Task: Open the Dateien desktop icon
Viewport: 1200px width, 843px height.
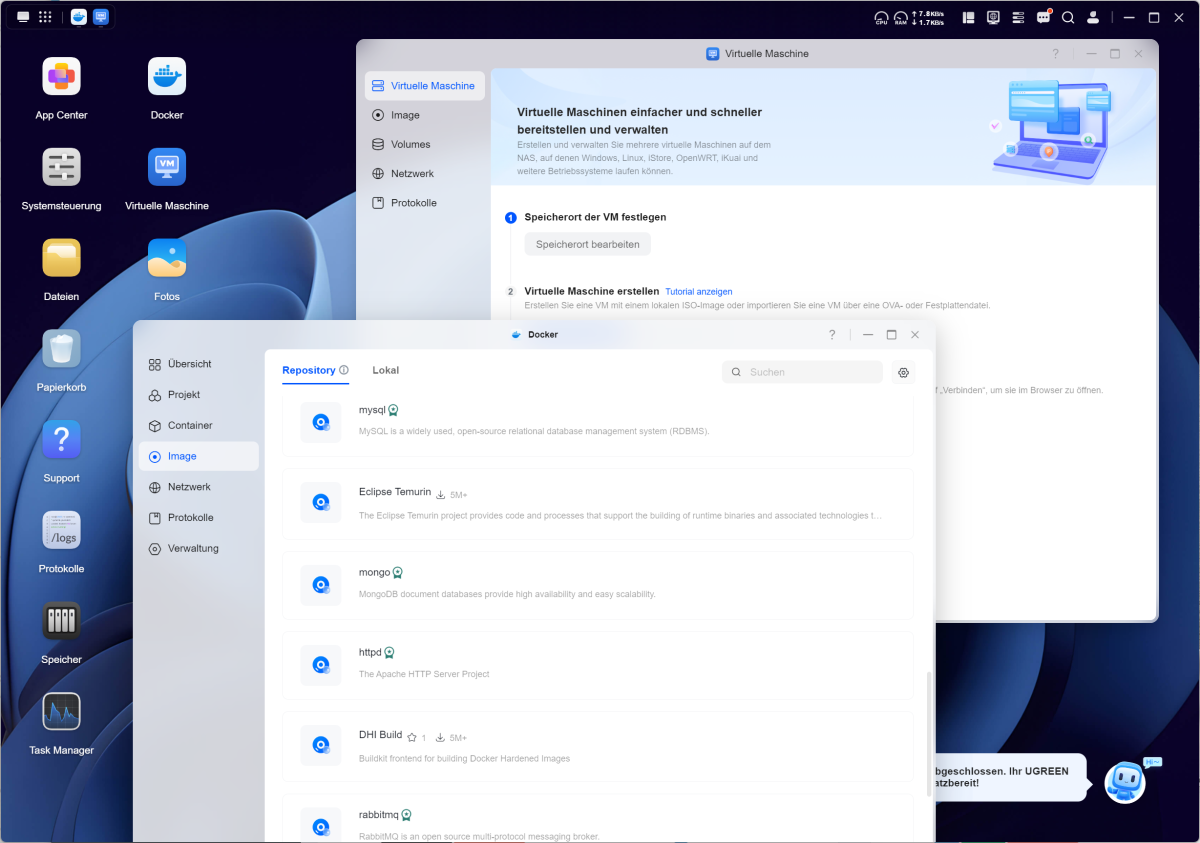Action: pyautogui.click(x=61, y=258)
